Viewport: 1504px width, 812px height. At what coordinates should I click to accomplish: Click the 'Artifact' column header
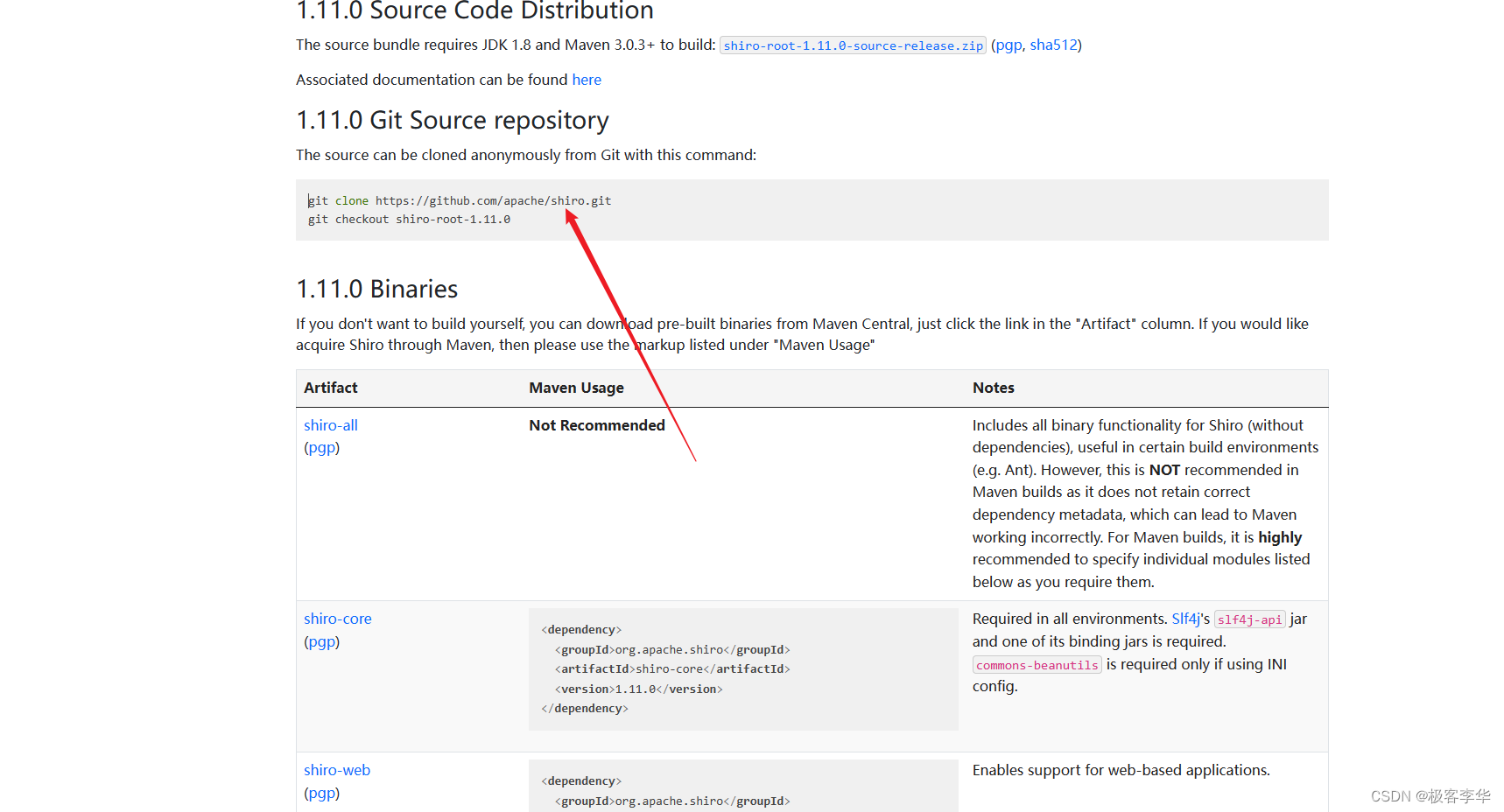point(331,388)
